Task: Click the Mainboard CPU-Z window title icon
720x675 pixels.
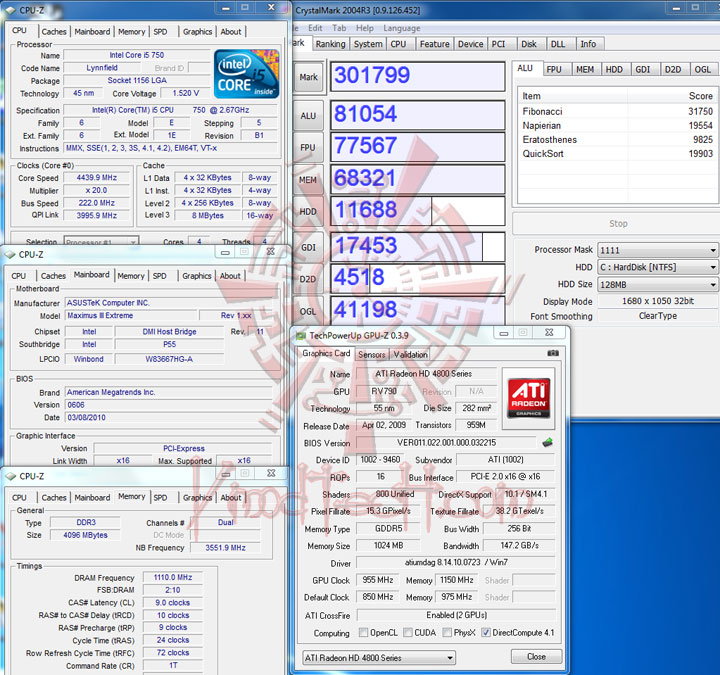Action: click(10, 254)
